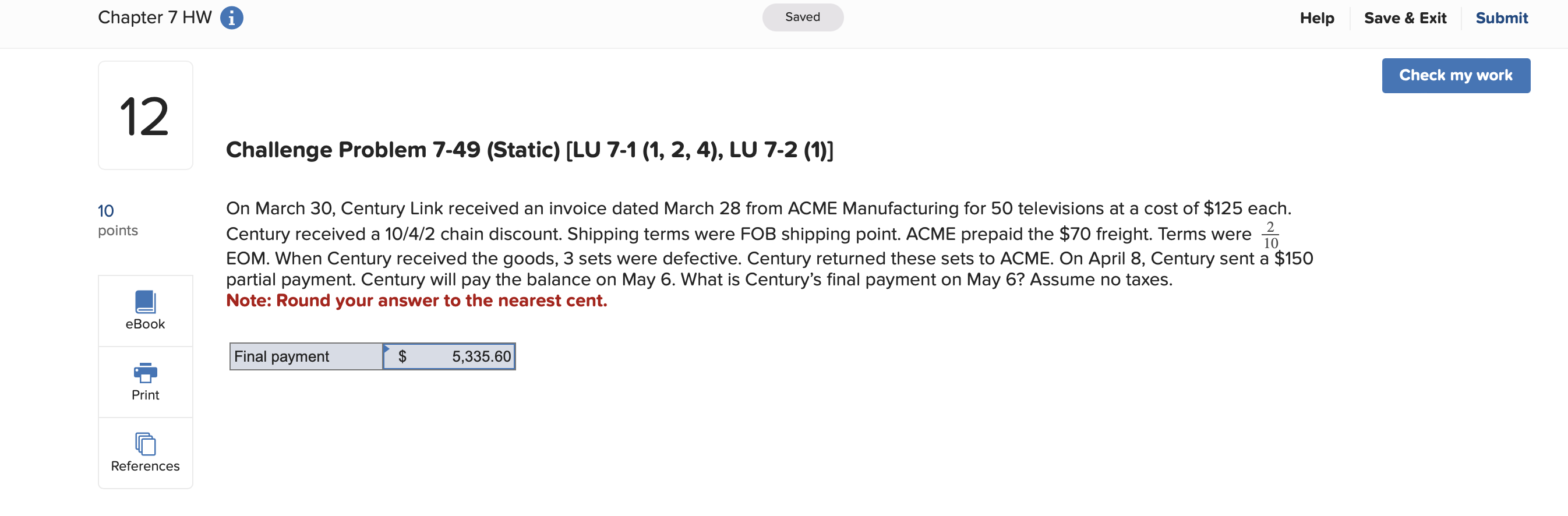Image resolution: width=1568 pixels, height=516 pixels.
Task: Click the pages graphic above References label
Action: point(145,443)
